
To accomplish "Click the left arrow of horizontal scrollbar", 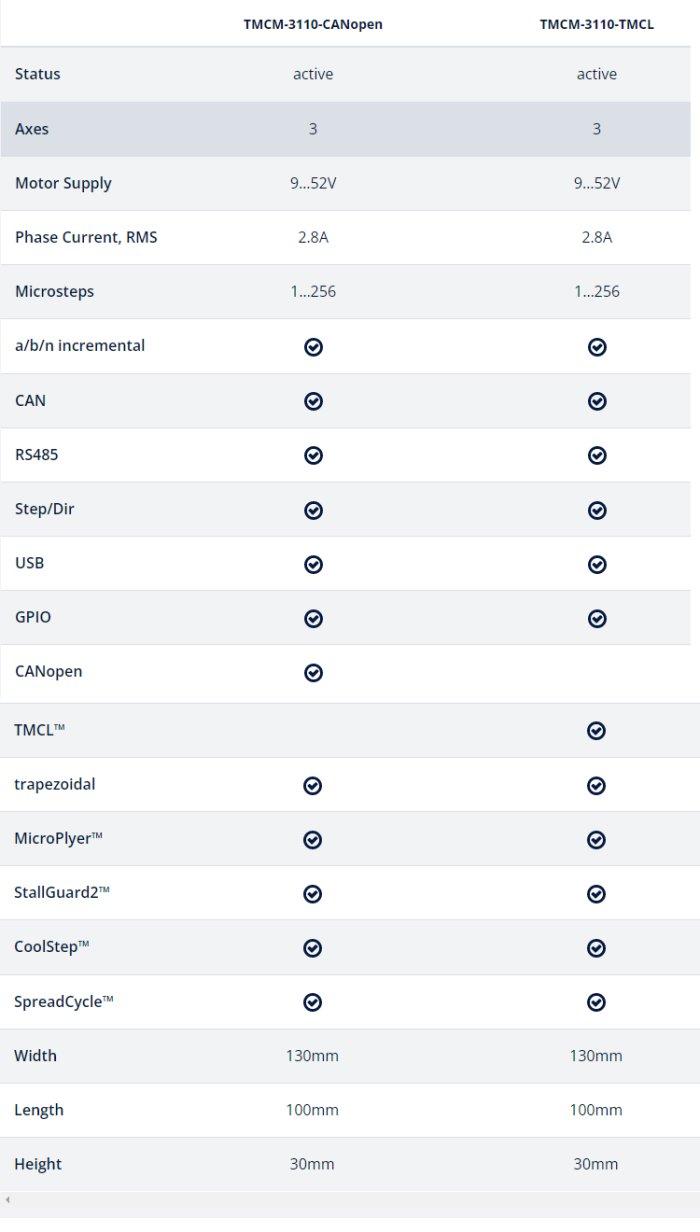I will coord(7,1199).
